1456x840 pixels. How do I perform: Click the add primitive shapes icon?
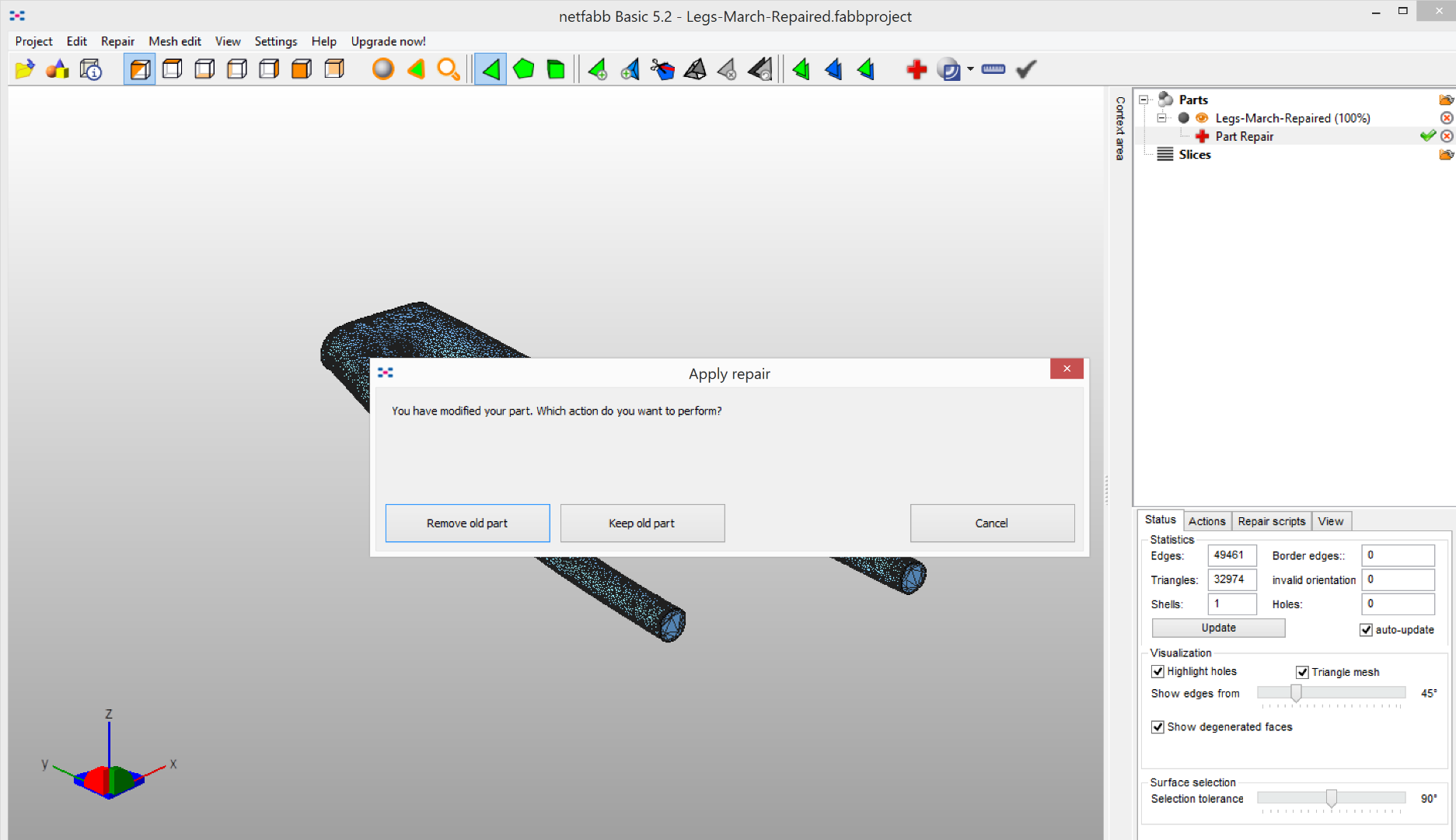point(58,69)
